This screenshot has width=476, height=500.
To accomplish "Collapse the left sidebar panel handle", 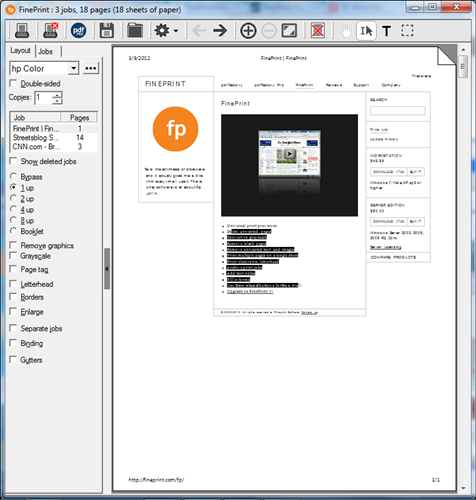I will tap(107, 269).
